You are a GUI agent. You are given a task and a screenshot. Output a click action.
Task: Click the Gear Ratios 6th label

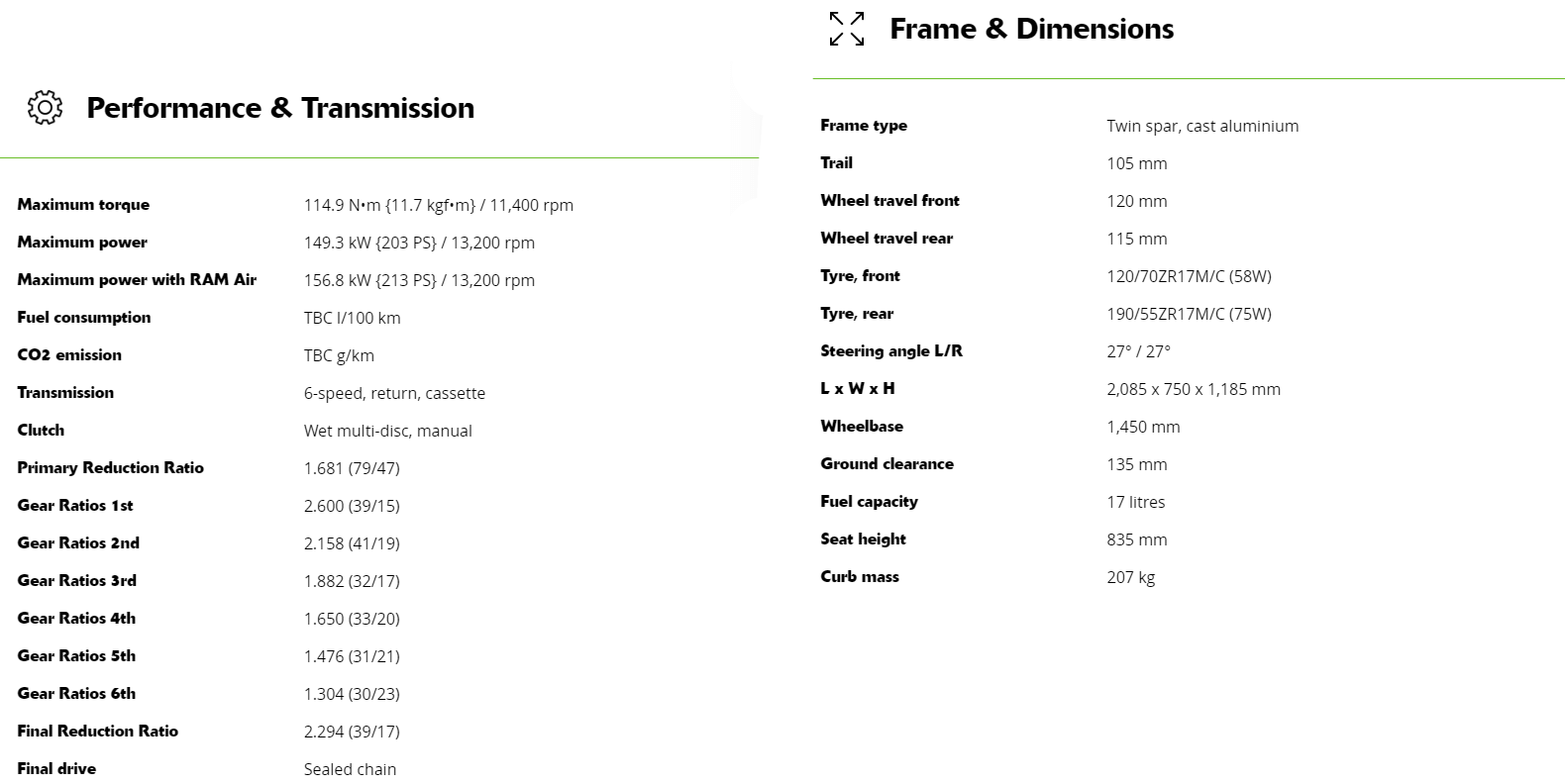point(76,694)
